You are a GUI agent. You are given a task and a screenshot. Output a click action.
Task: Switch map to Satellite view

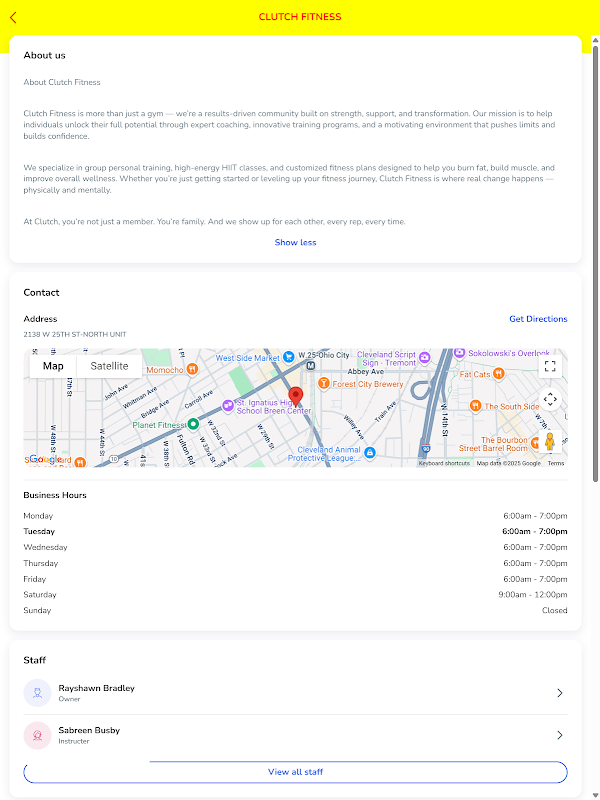[x=109, y=366]
